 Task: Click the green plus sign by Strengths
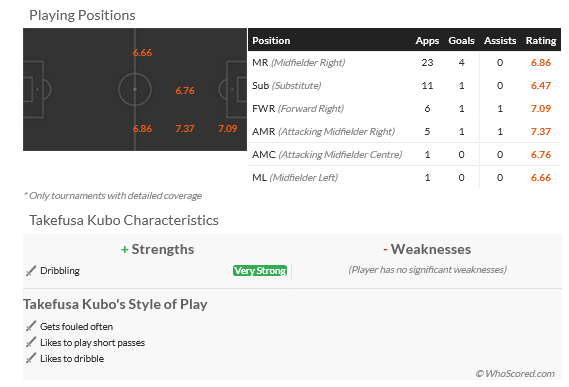coord(124,250)
